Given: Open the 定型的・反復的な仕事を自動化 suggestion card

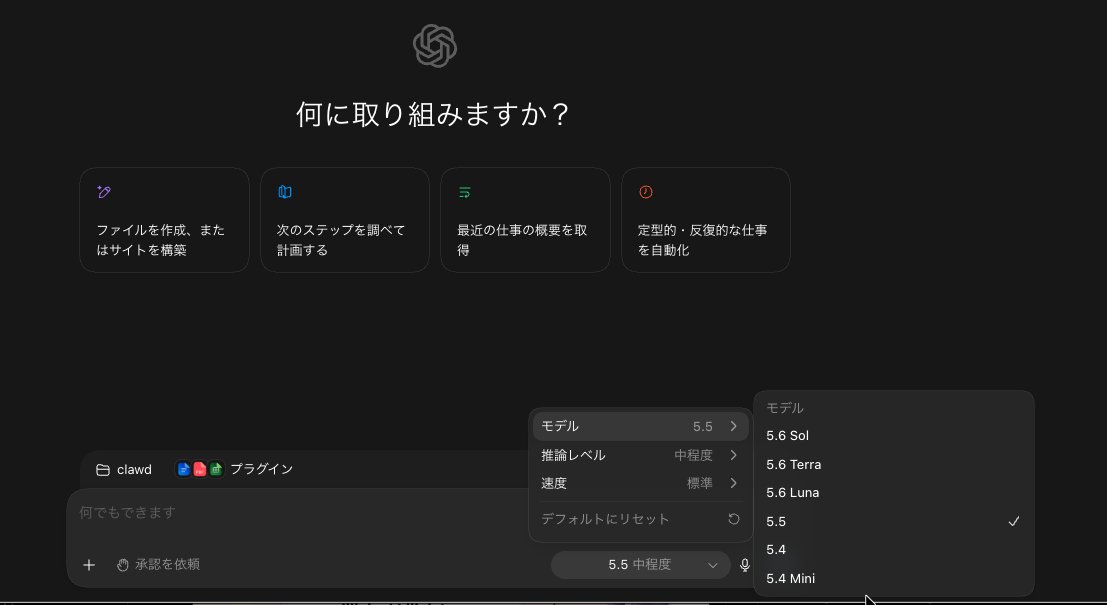Looking at the screenshot, I should coord(706,220).
